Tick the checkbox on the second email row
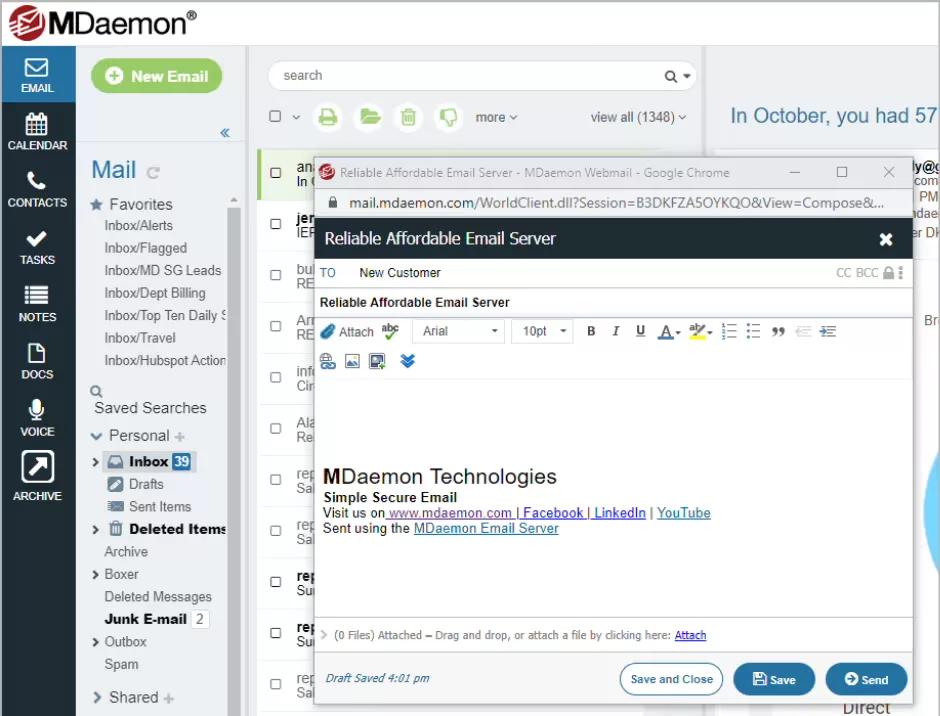The height and width of the screenshot is (716, 940). pyautogui.click(x=275, y=225)
